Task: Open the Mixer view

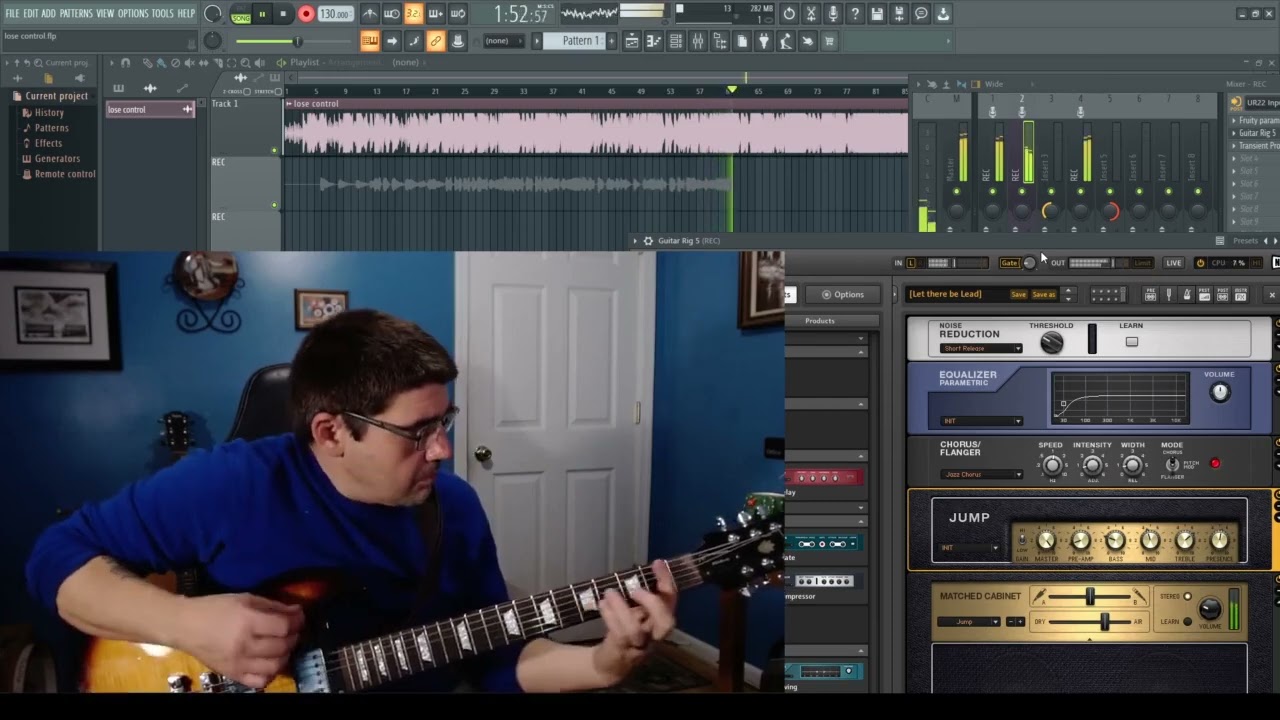Action: [698, 41]
